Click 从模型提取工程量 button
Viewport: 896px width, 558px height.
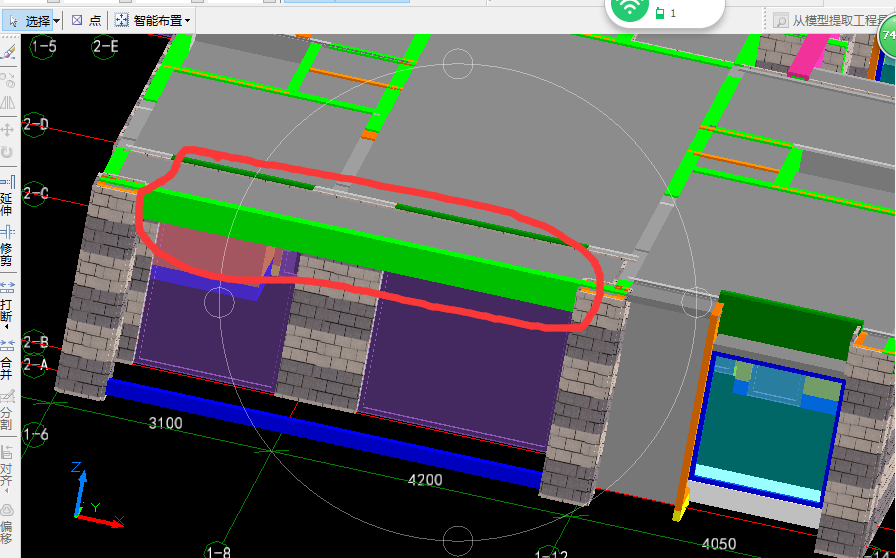point(833,21)
